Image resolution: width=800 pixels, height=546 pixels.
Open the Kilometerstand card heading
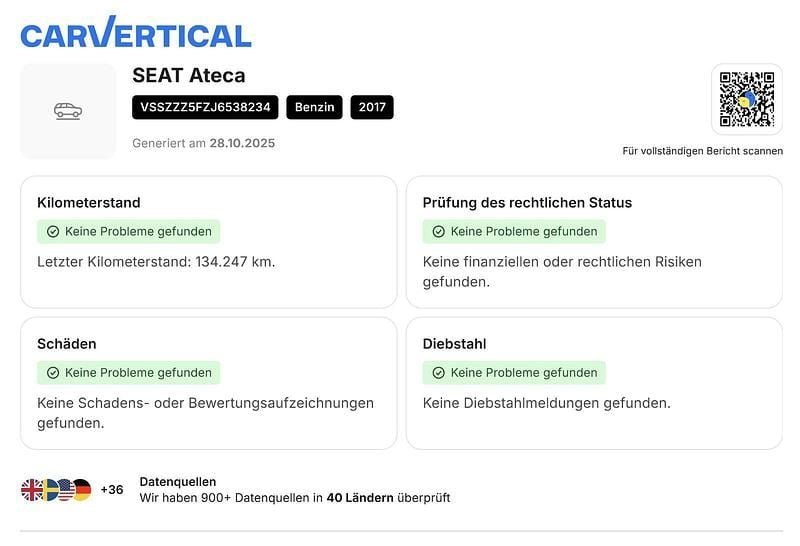[89, 203]
